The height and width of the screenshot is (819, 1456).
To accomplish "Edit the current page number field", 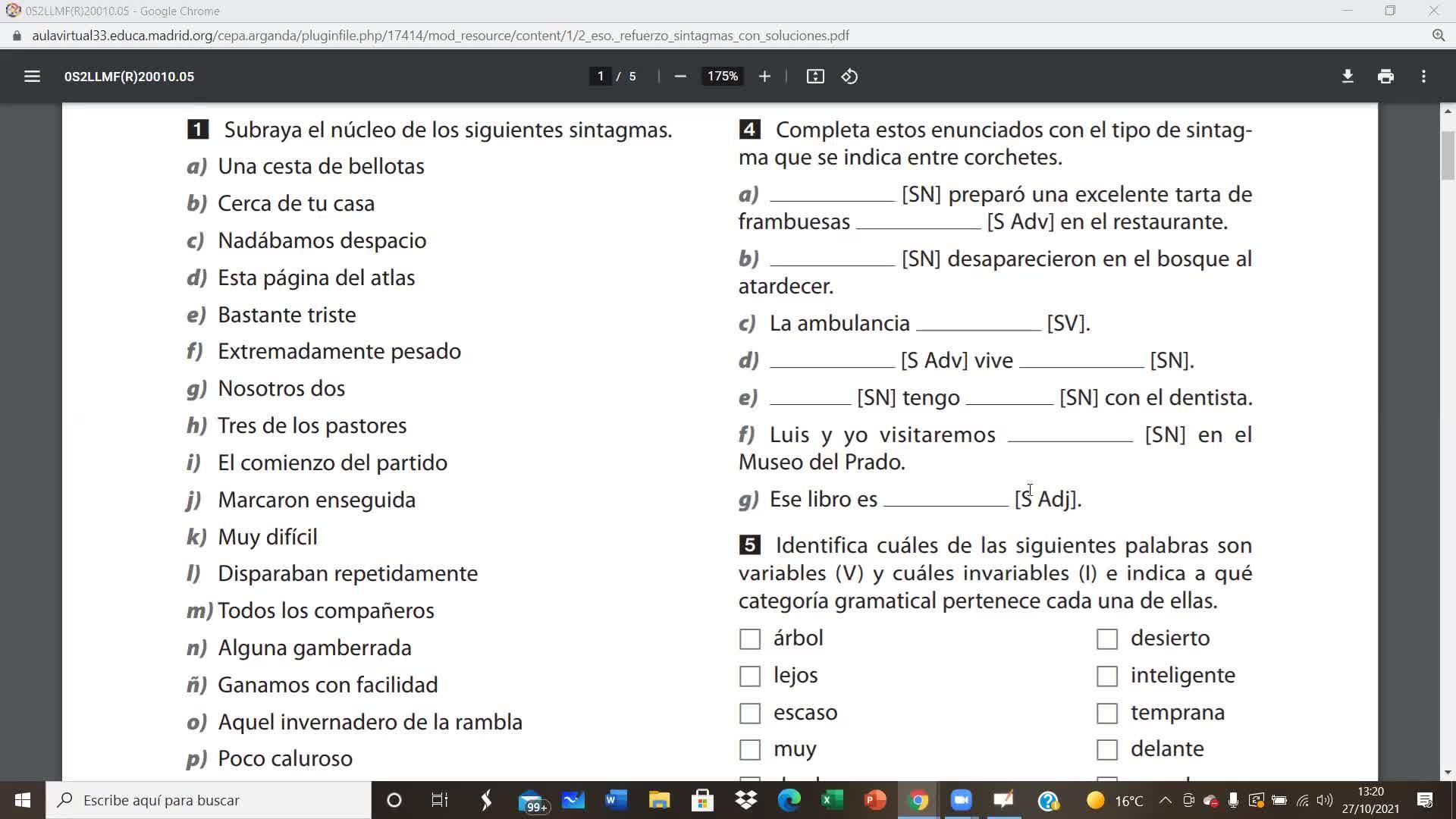I will [601, 77].
